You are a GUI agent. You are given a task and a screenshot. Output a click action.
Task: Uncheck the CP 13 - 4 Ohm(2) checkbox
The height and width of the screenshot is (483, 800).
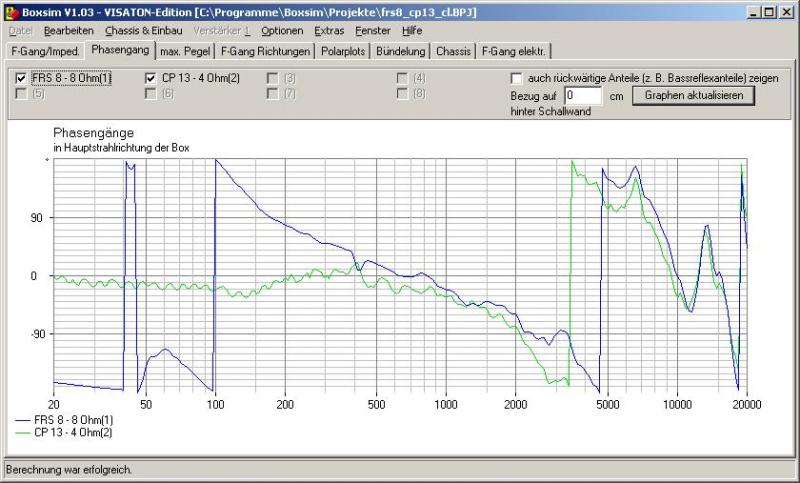151,78
